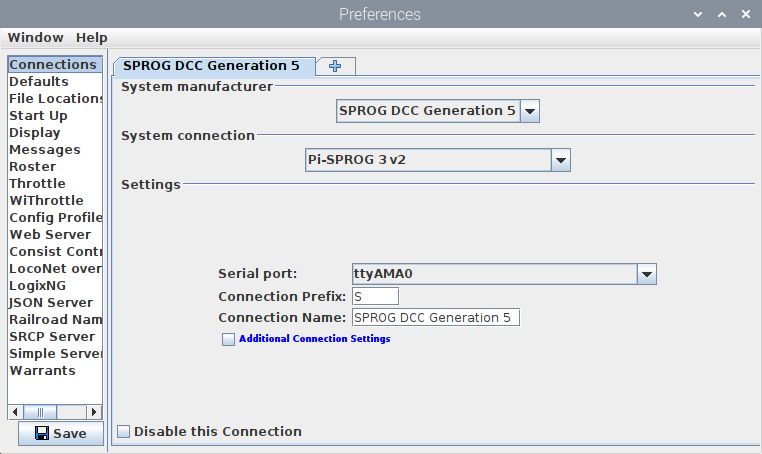Open Roster preferences
This screenshot has height=454, width=762.
55,167
